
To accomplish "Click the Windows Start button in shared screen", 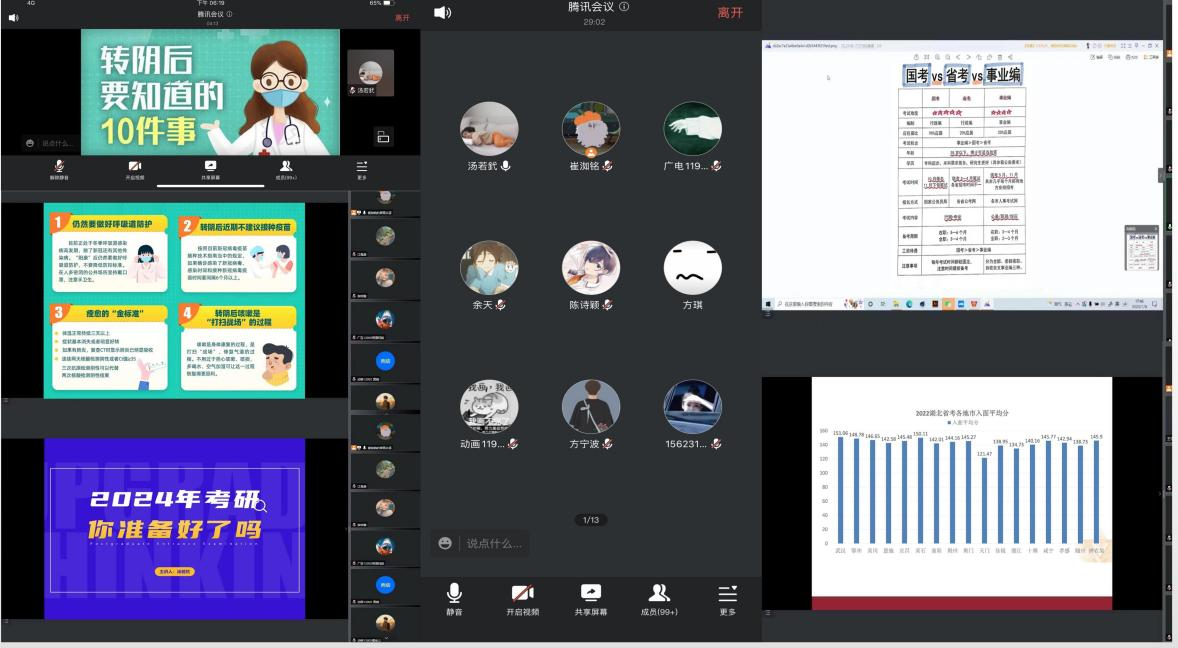I will pyautogui.click(x=769, y=303).
